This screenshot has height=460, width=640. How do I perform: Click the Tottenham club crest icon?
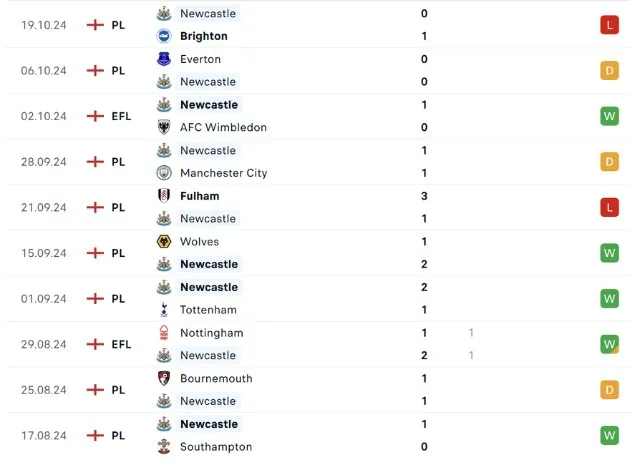point(164,310)
